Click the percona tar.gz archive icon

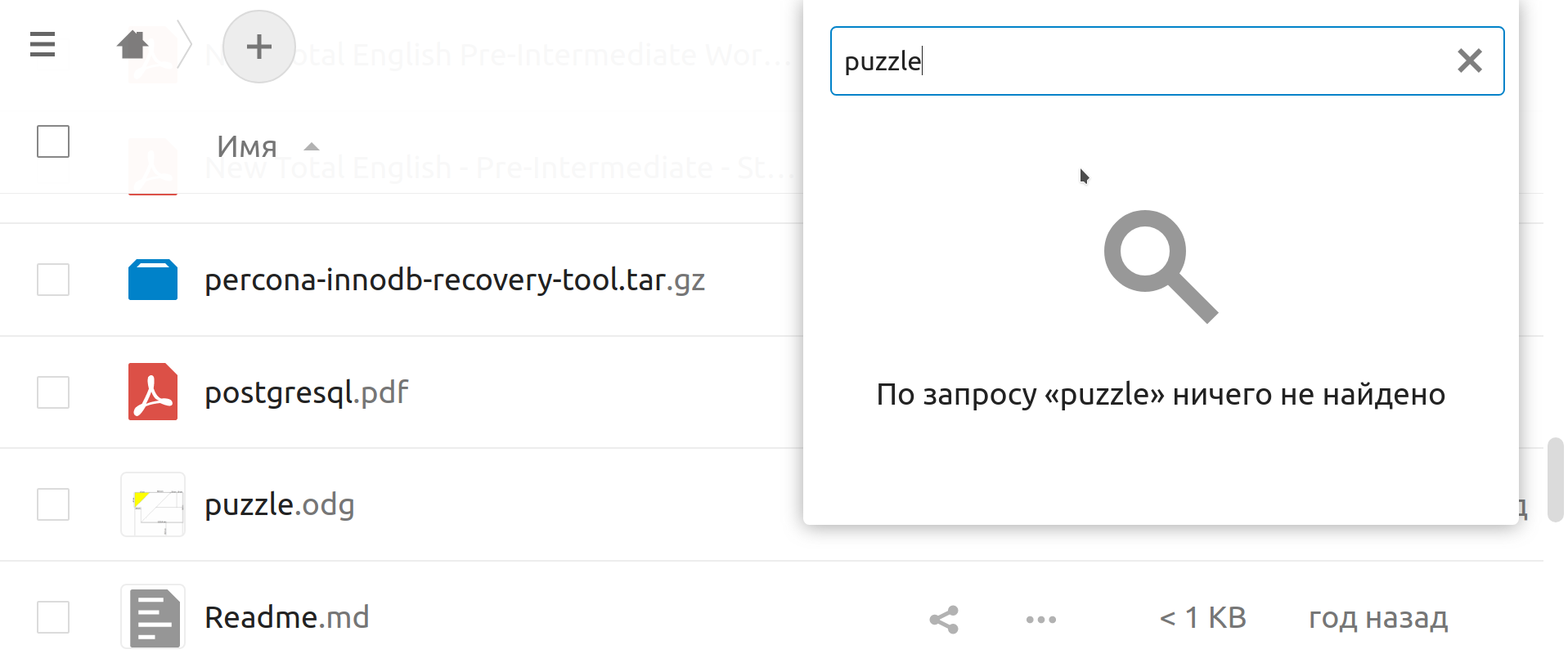(x=153, y=280)
